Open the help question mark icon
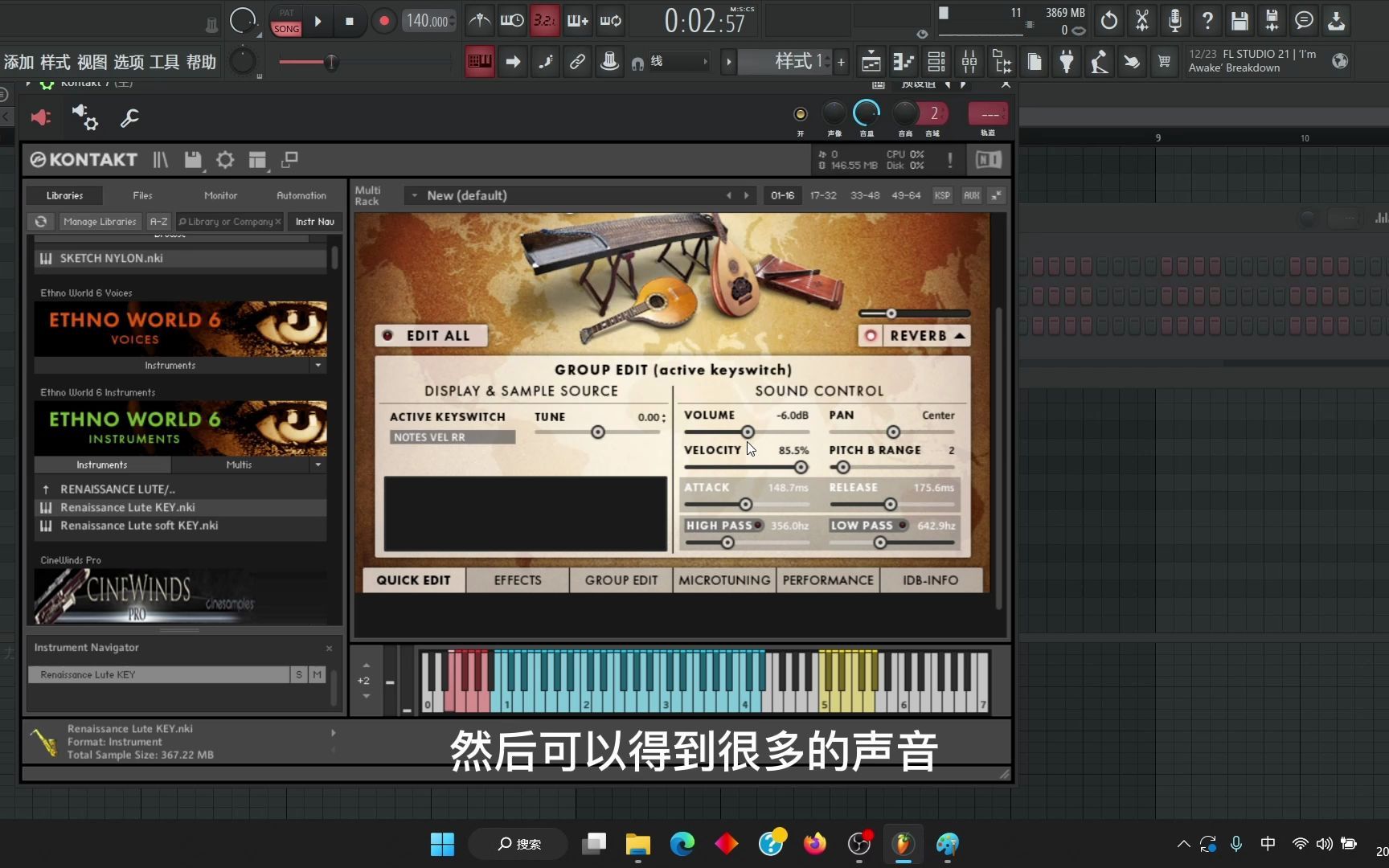The height and width of the screenshot is (868, 1389). (x=1207, y=20)
